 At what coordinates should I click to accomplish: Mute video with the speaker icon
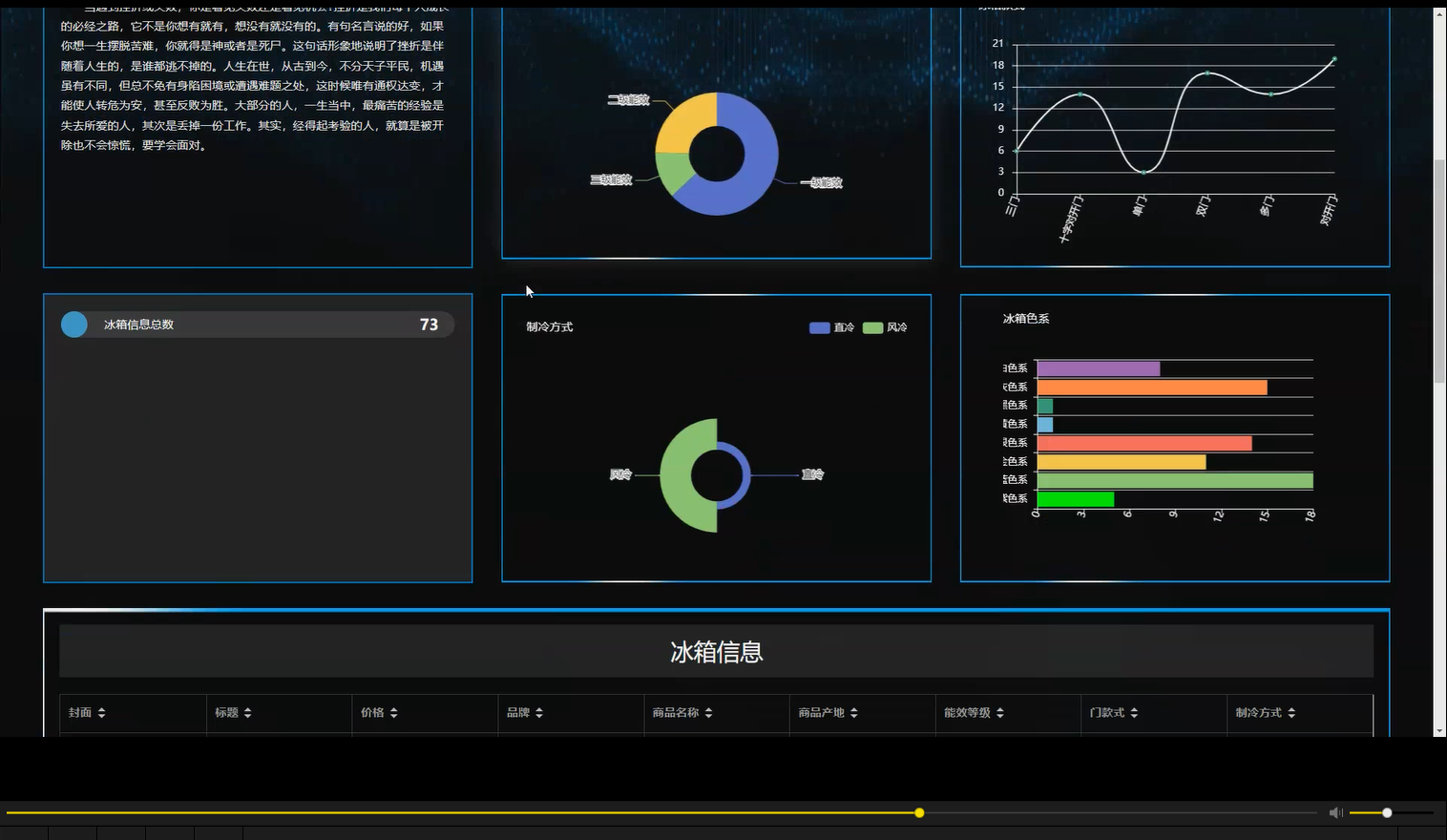(x=1335, y=812)
